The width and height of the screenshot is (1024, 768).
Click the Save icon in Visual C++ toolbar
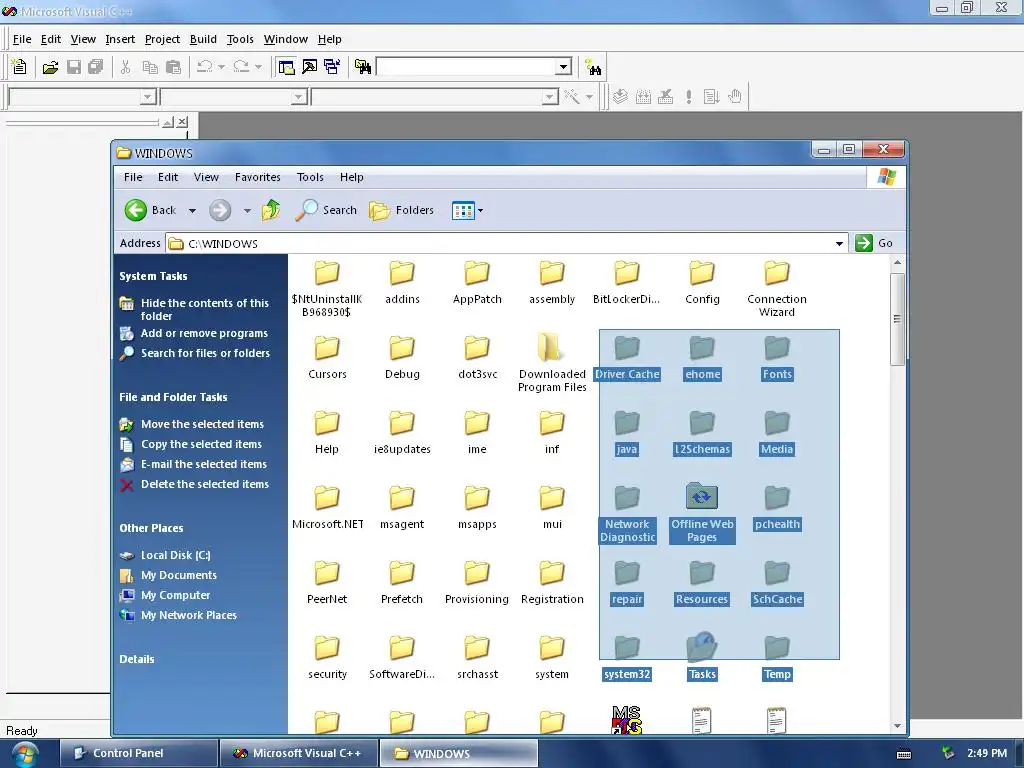tap(73, 67)
